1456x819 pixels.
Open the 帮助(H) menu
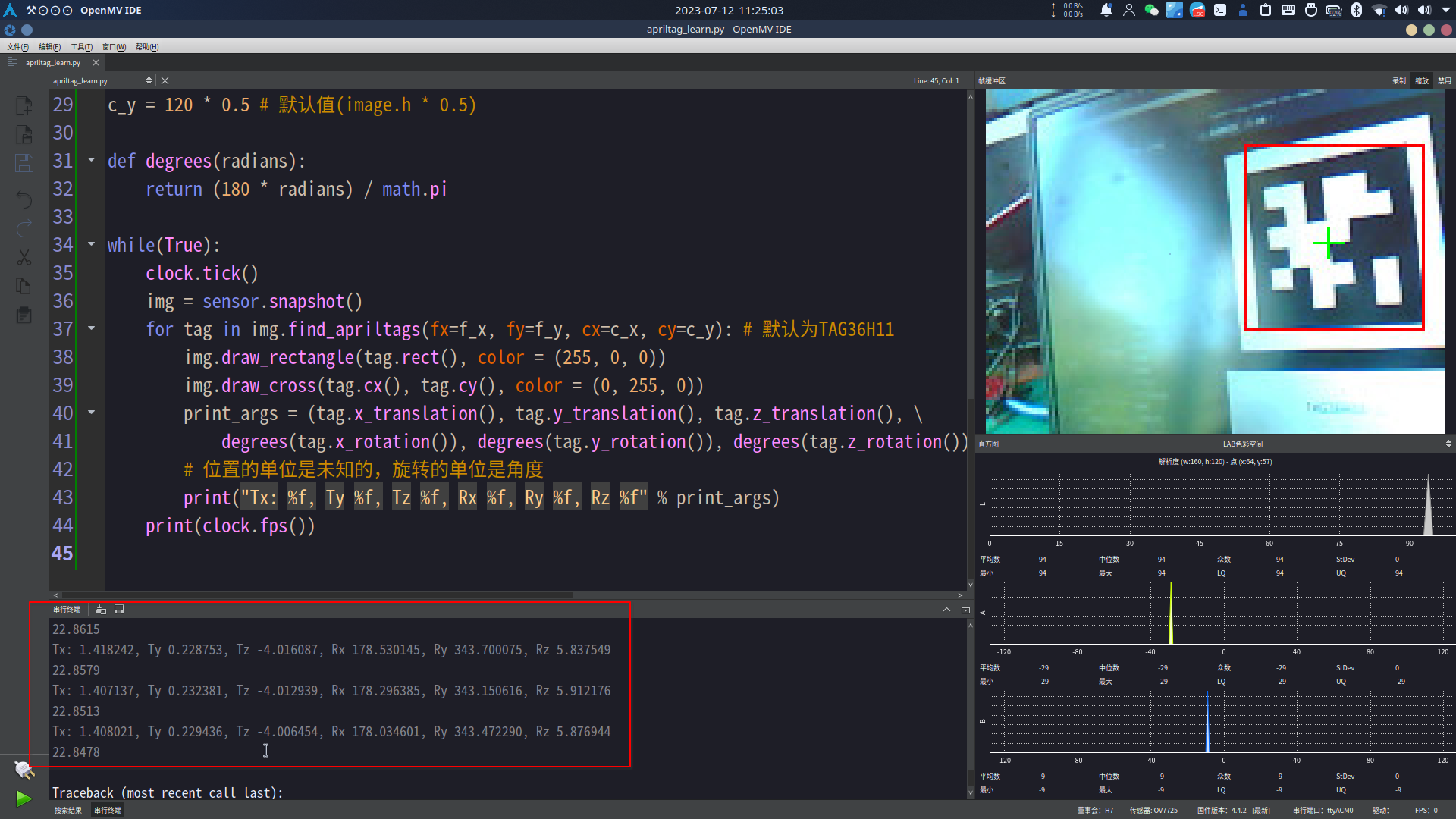pyautogui.click(x=147, y=47)
